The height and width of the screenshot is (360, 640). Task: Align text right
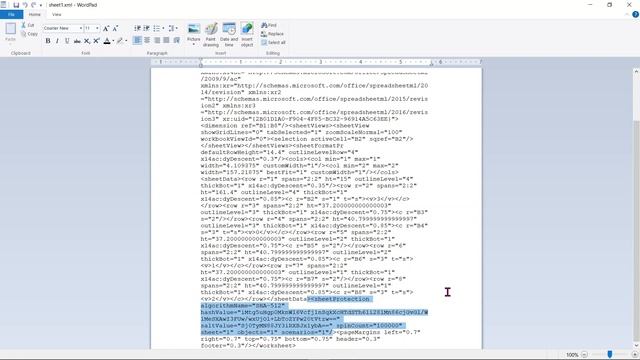click(x=157, y=40)
